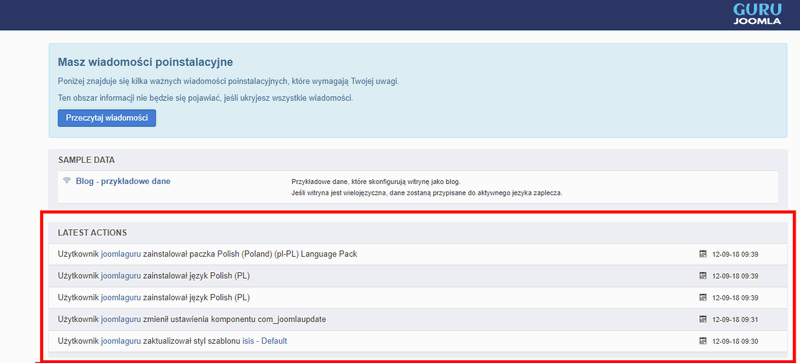Select timestamp 12-09-18 09:31

[x=735, y=320]
